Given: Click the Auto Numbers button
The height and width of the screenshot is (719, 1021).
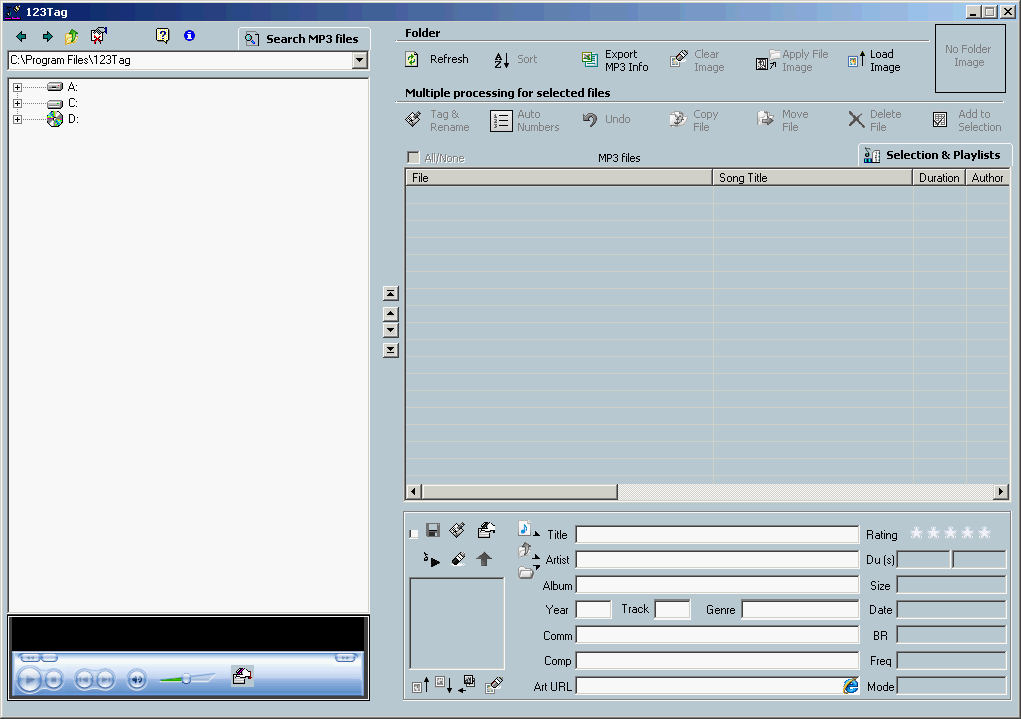Looking at the screenshot, I should [525, 120].
